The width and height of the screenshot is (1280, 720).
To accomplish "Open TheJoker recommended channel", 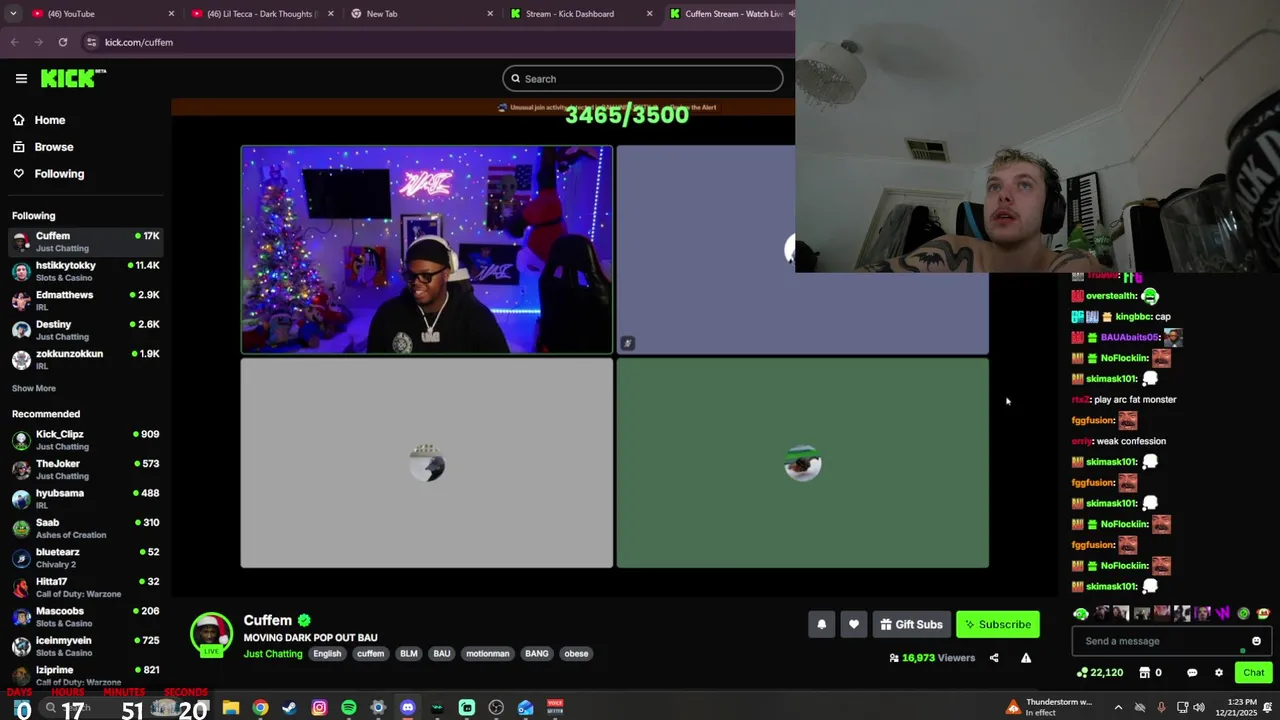I will point(85,470).
